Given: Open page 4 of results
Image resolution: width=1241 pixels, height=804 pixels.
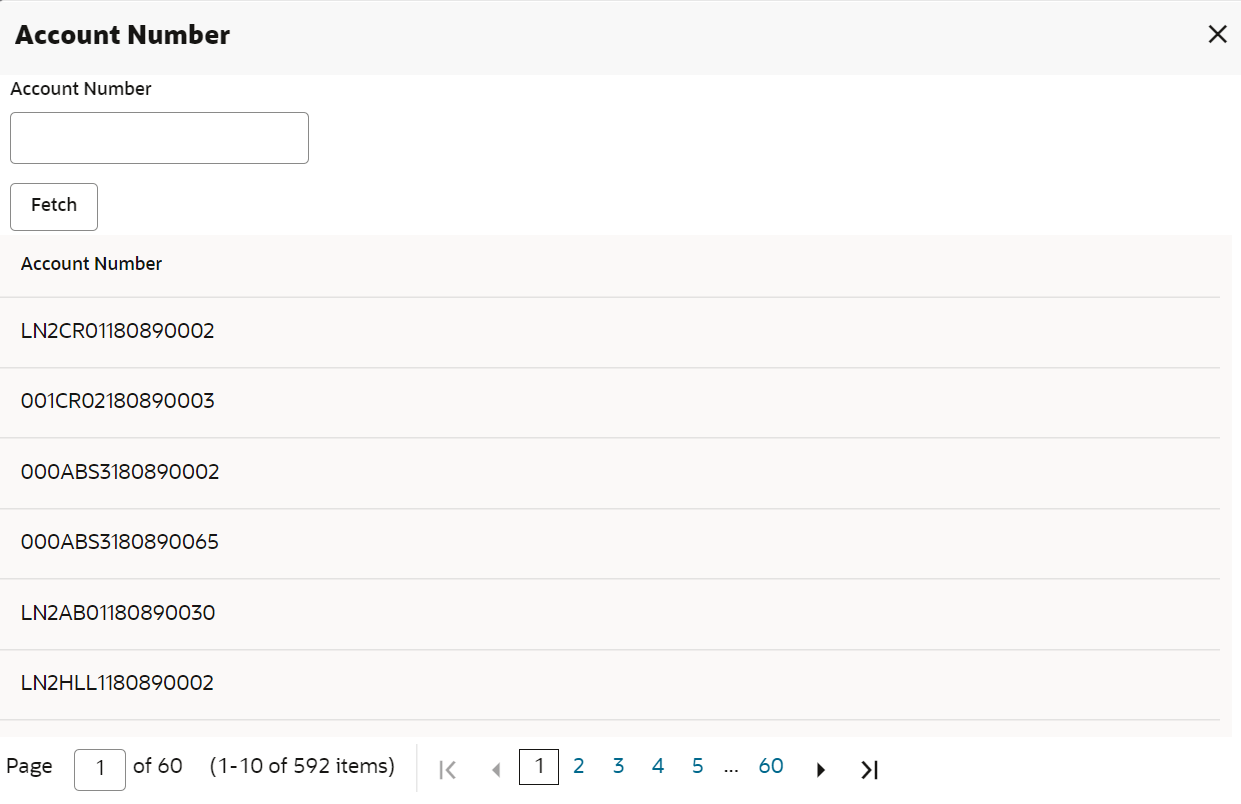Looking at the screenshot, I should click(658, 767).
